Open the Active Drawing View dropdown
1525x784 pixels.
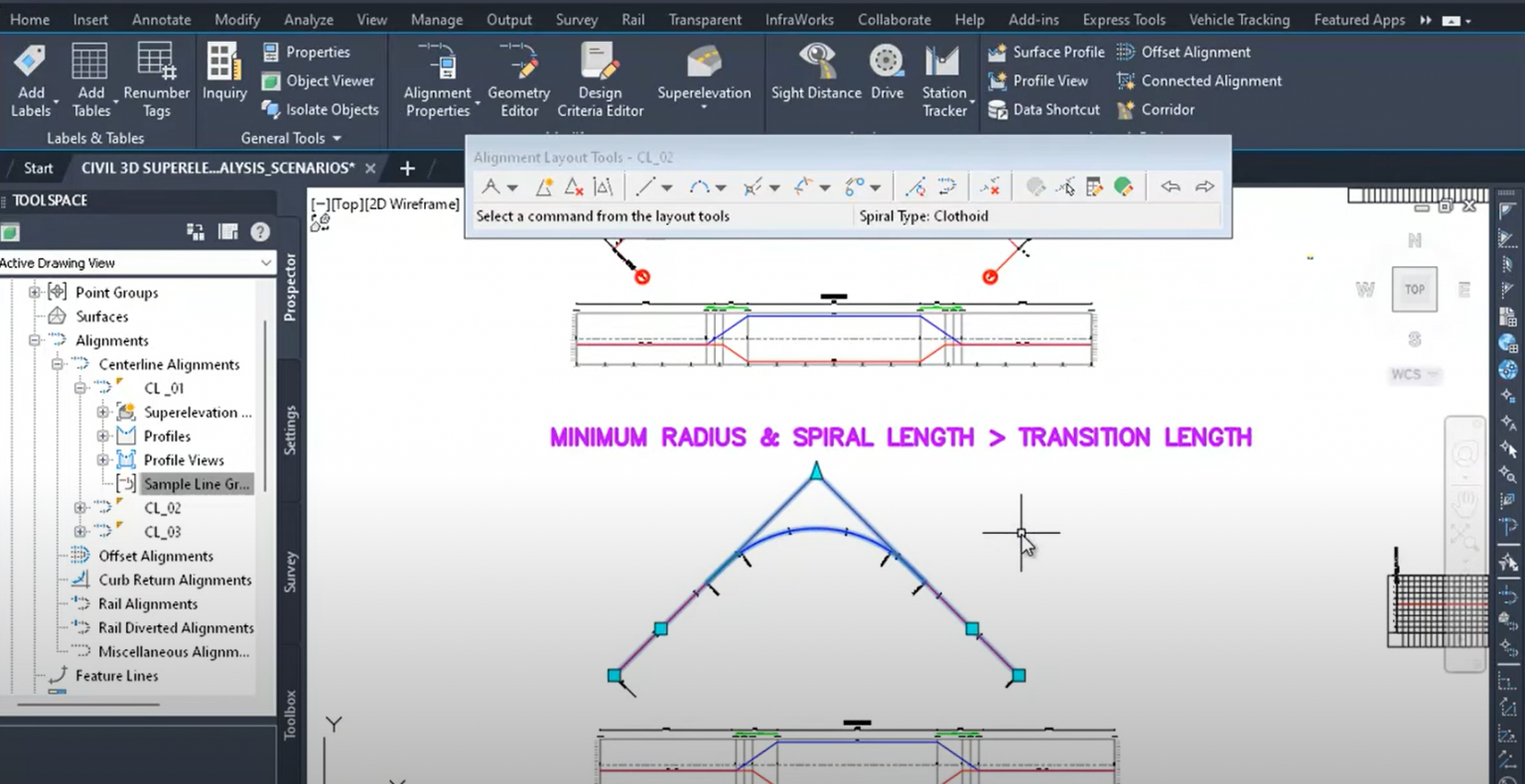pos(265,263)
